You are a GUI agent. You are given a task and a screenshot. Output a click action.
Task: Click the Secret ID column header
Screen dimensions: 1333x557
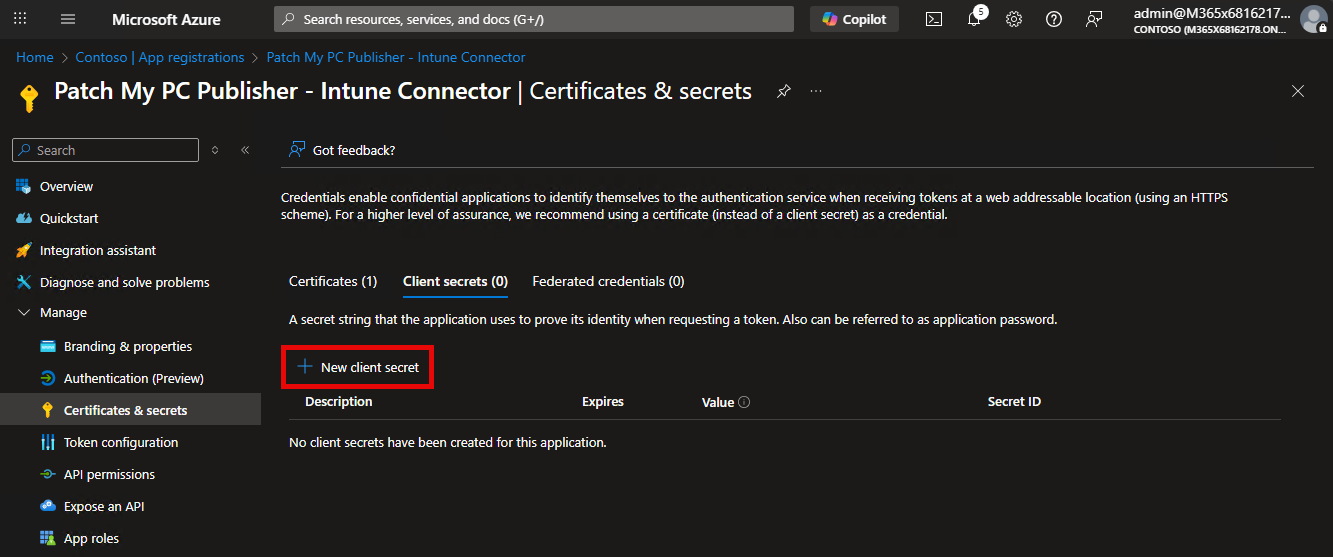point(1014,402)
